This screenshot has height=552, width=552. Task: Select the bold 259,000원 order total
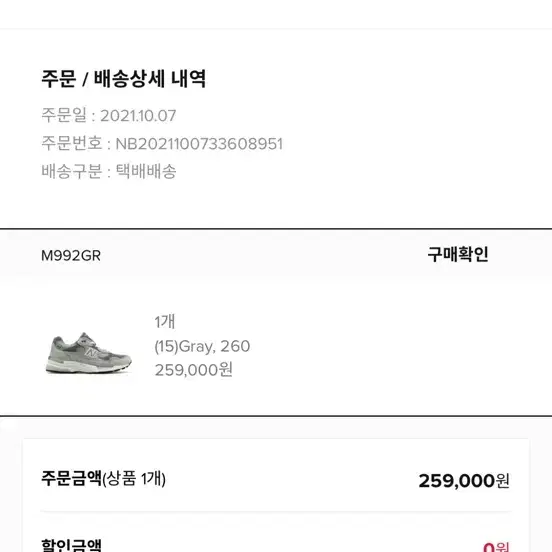tap(464, 481)
